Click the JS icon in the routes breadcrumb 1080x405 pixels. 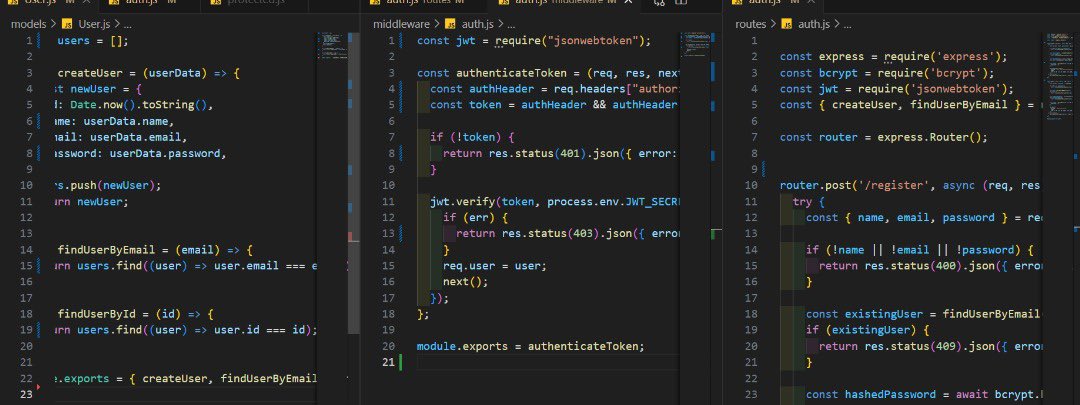(787, 24)
